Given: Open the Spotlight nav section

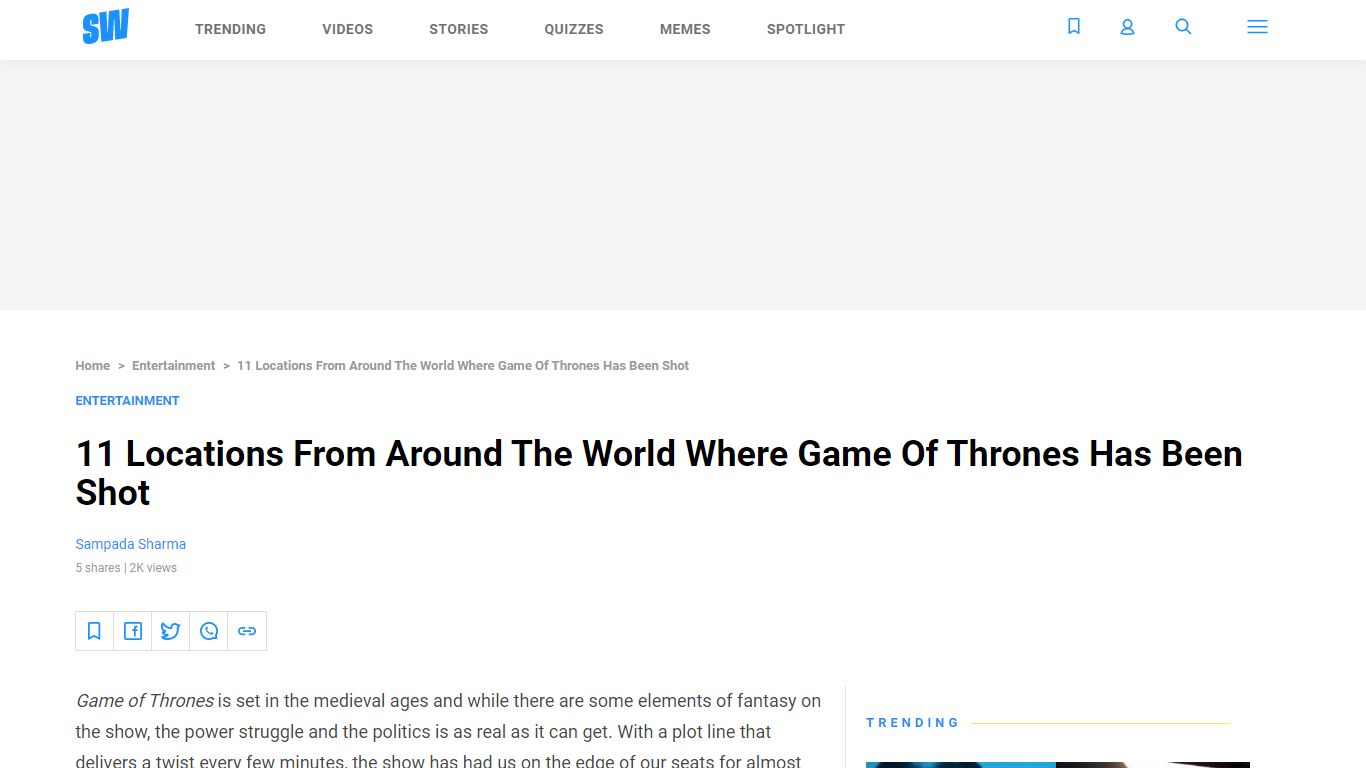Looking at the screenshot, I should coord(806,29).
